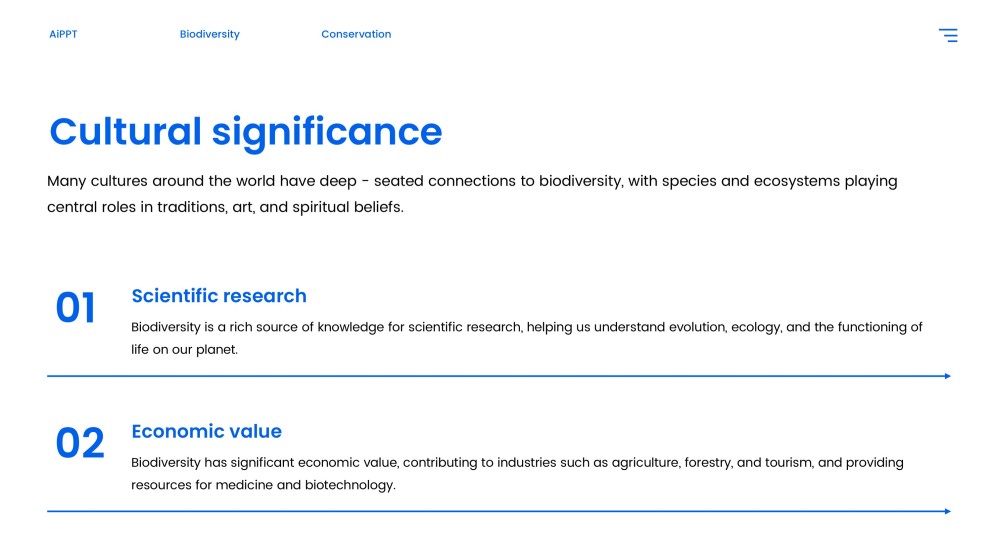This screenshot has height=558, width=993.
Task: Switch to the Conservation navigation item
Action: (356, 34)
